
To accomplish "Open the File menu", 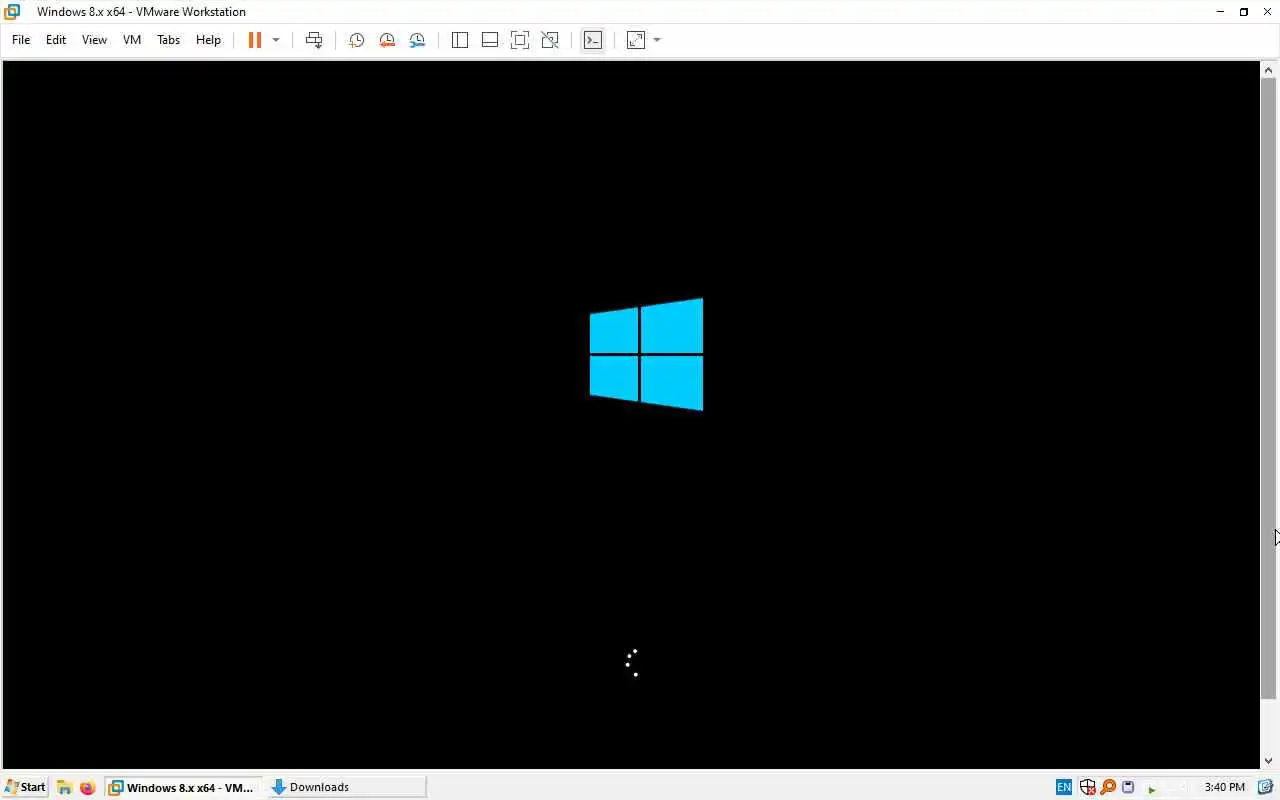I will click(21, 40).
